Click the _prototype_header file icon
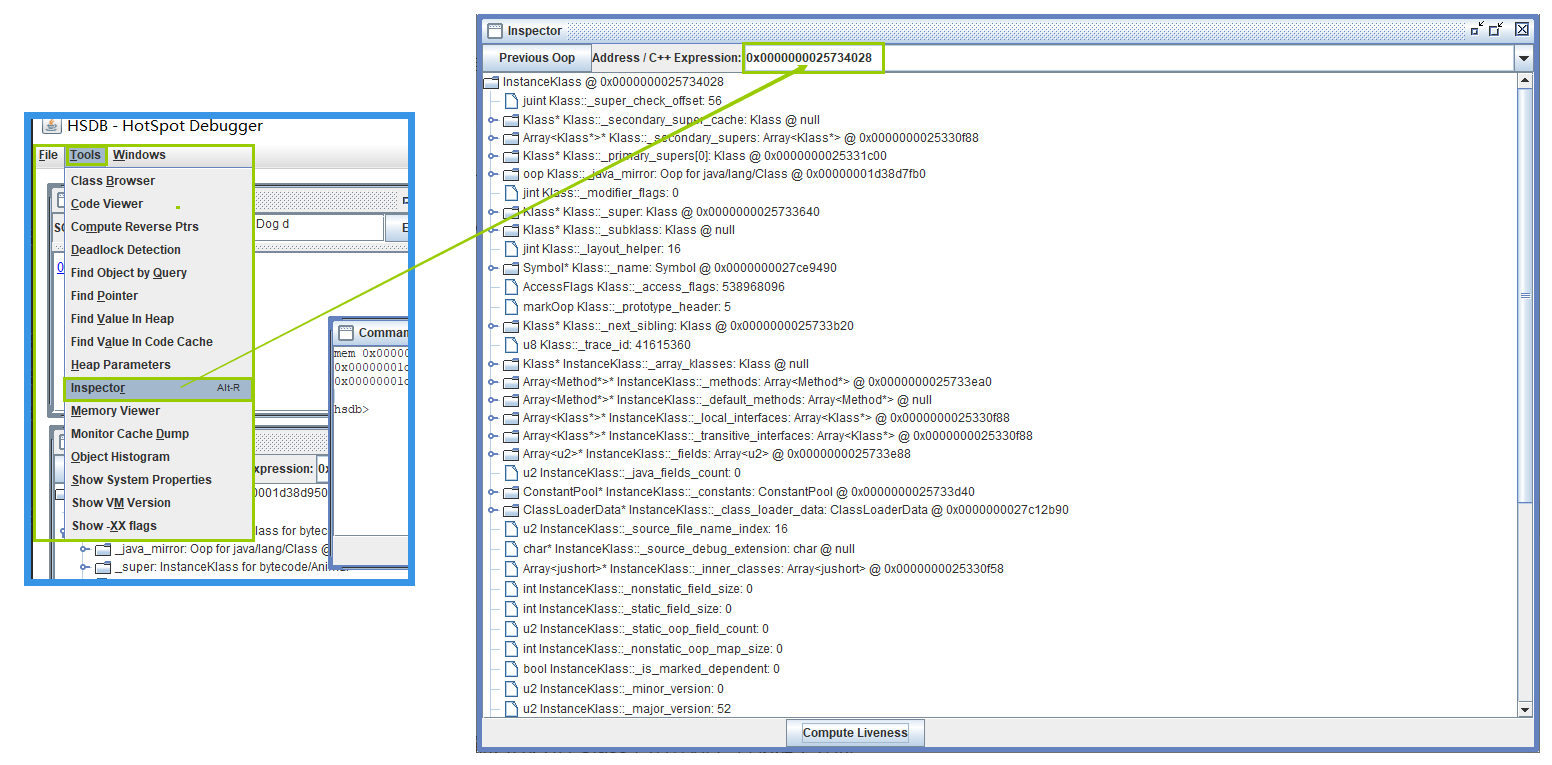The width and height of the screenshot is (1552, 765). [x=512, y=307]
